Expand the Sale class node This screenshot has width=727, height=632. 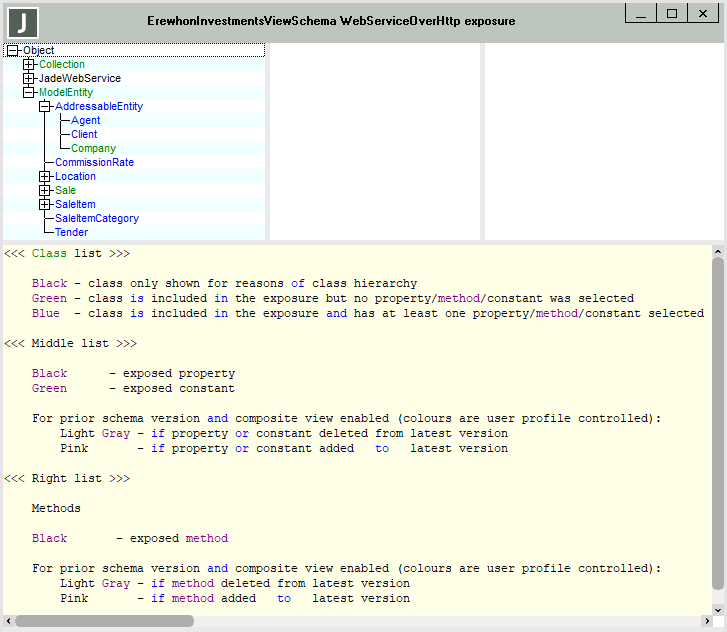click(x=45, y=191)
